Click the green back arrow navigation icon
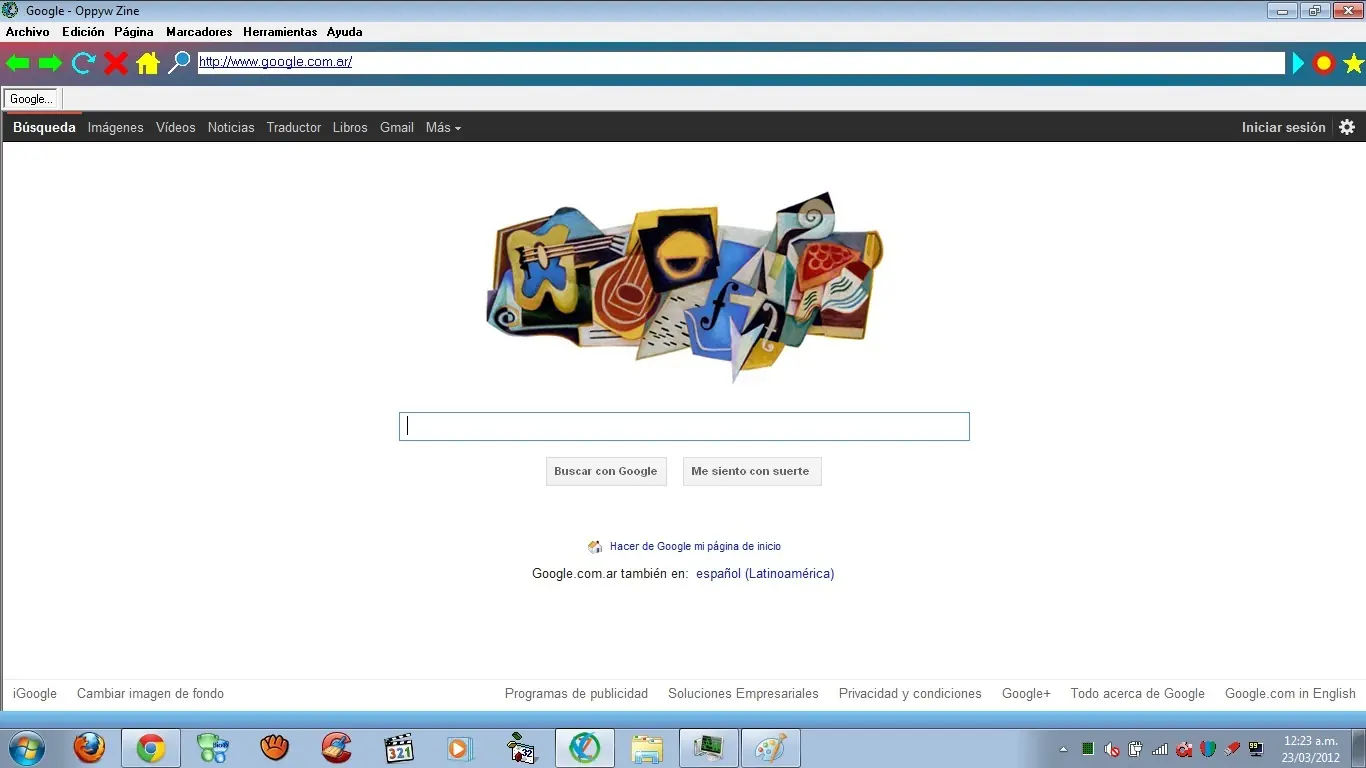The height and width of the screenshot is (768, 1366). (17, 63)
